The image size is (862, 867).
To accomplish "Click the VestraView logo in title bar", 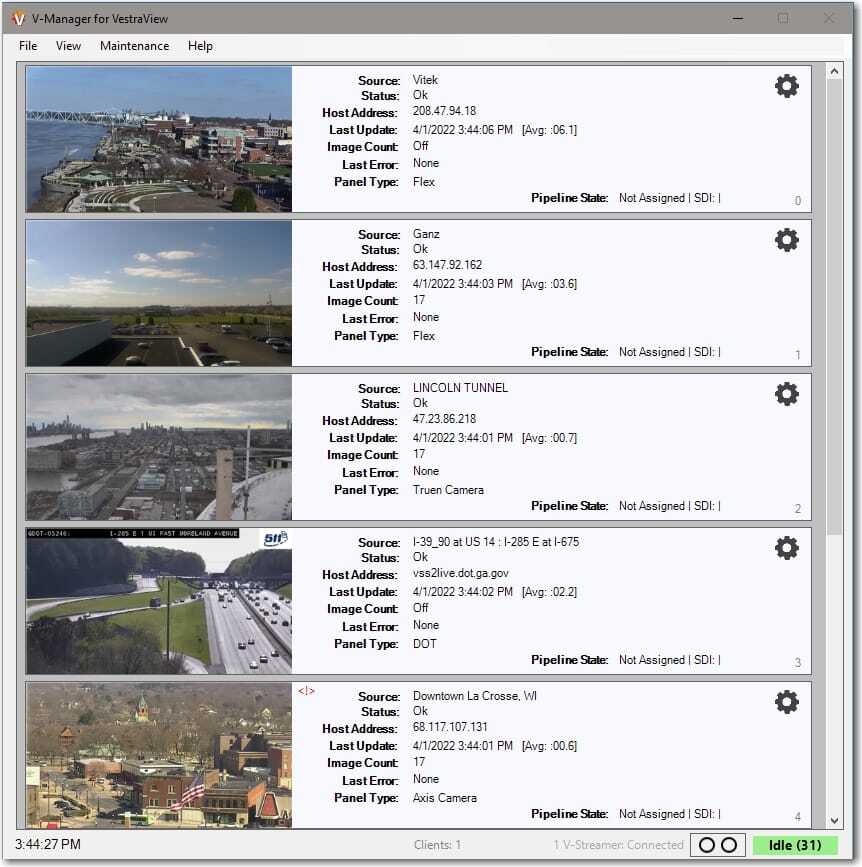I will pyautogui.click(x=18, y=19).
